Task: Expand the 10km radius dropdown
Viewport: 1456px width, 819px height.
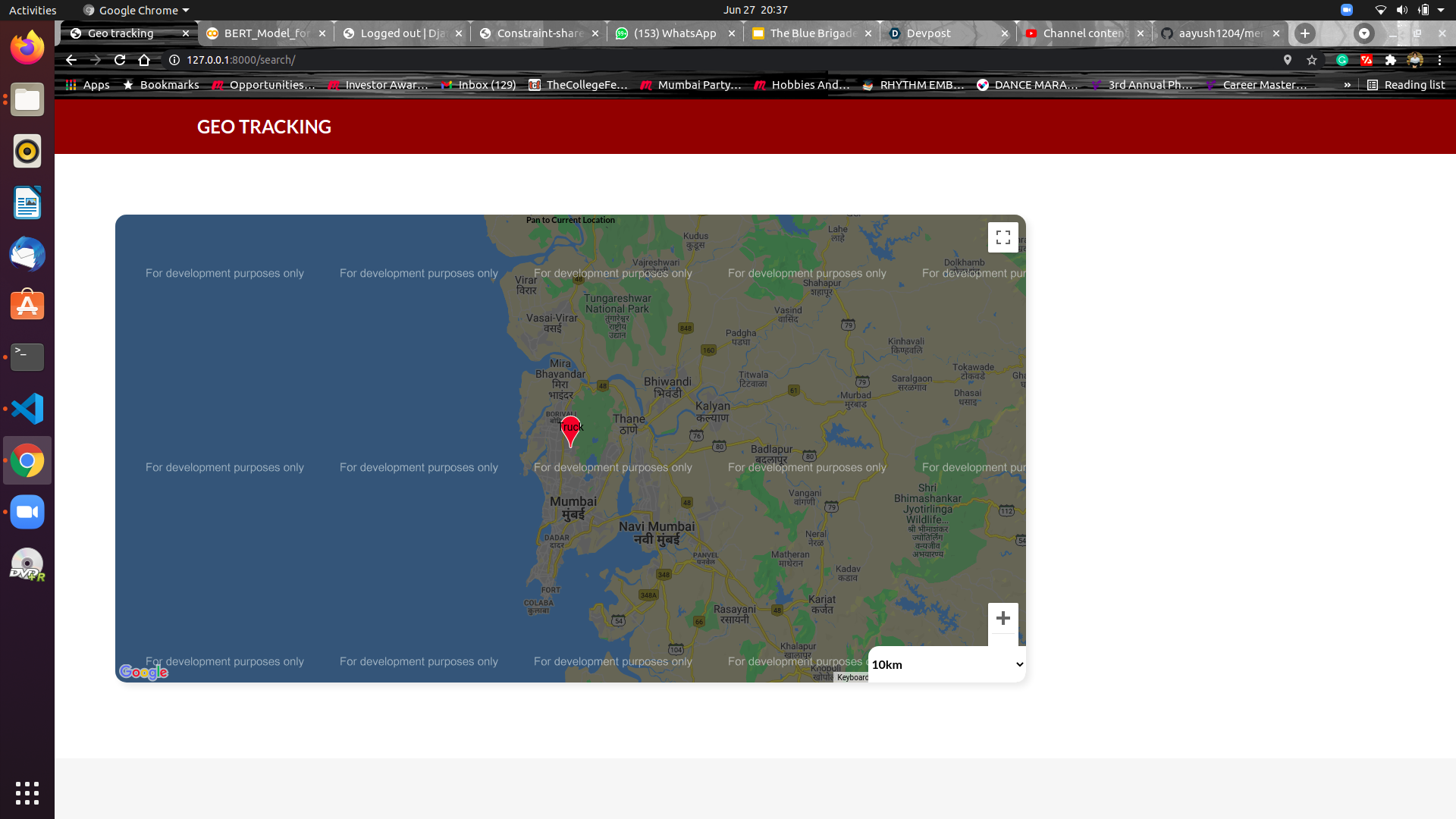Action: click(946, 664)
